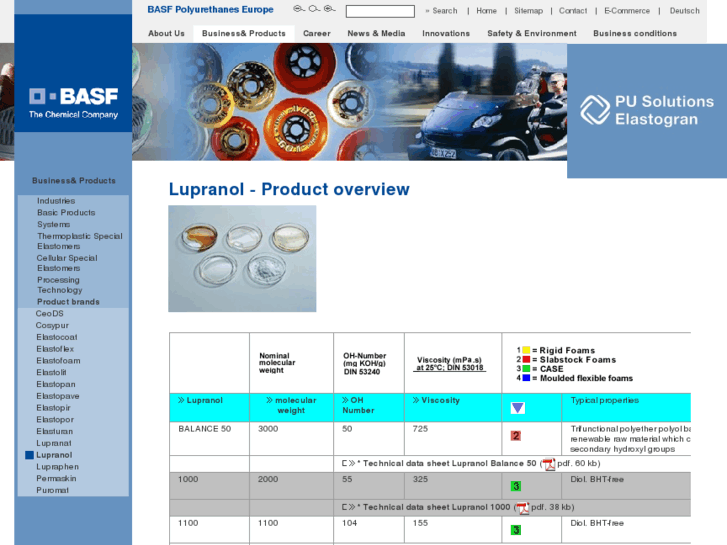Viewport: 727px width, 545px height.
Task: Click red application icon 2 in BALANCE 50 row
Action: tap(516, 436)
